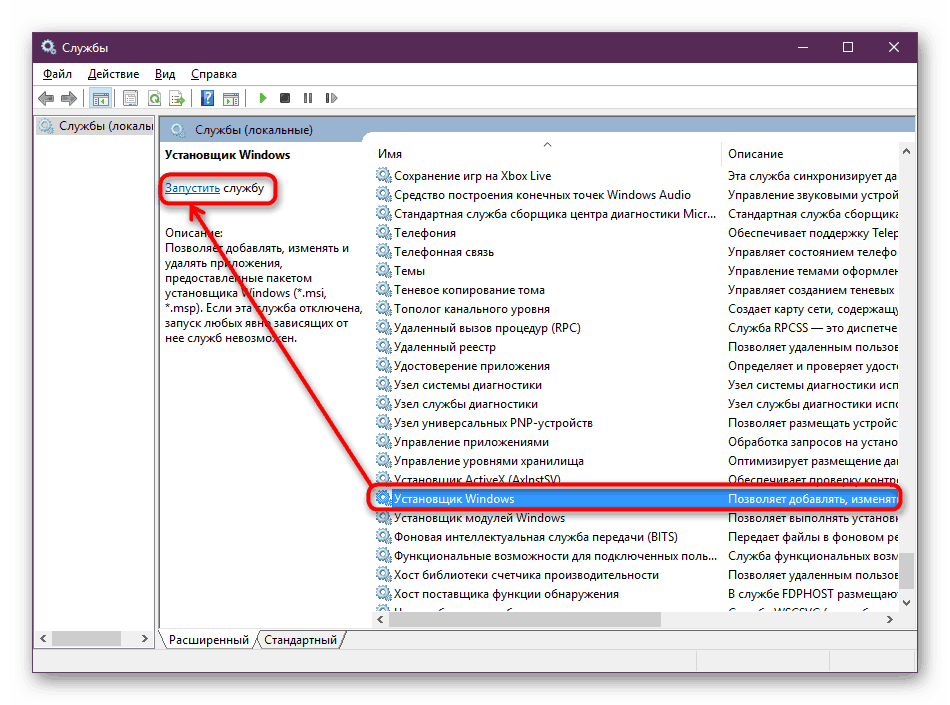Toggle show/hide console tree toolbar icon
Viewport: 950px width, 705px height.
[x=101, y=98]
